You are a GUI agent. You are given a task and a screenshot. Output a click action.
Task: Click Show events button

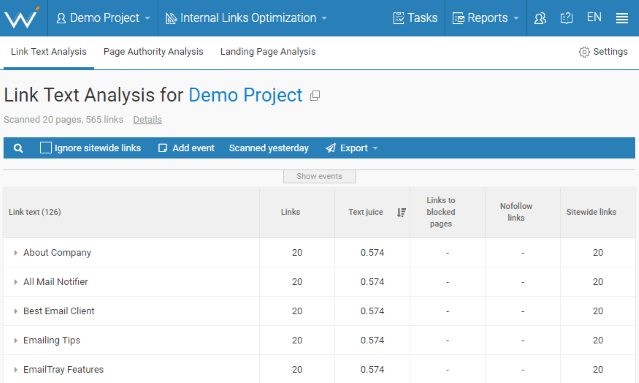point(320,176)
